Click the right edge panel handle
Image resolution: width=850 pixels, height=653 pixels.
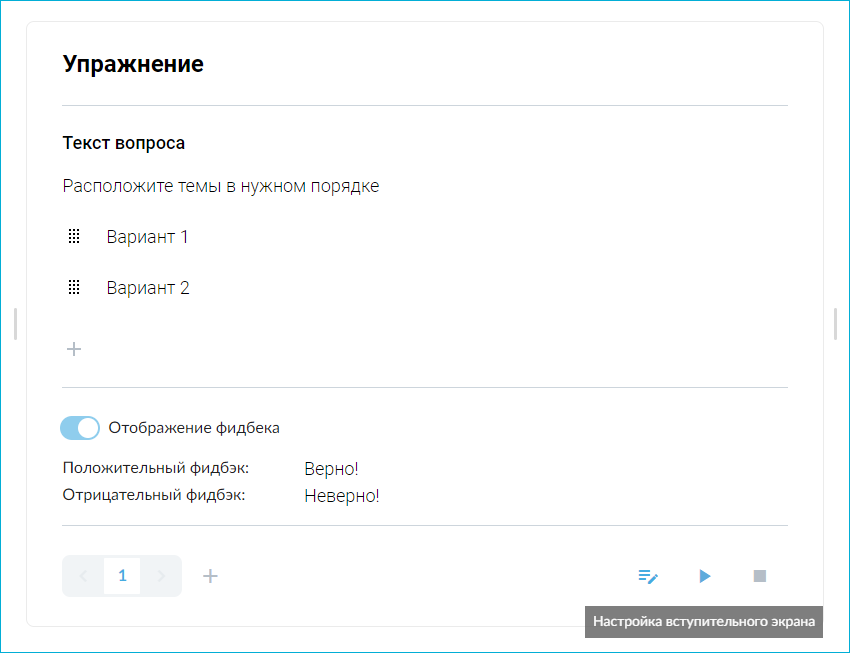pos(835,323)
